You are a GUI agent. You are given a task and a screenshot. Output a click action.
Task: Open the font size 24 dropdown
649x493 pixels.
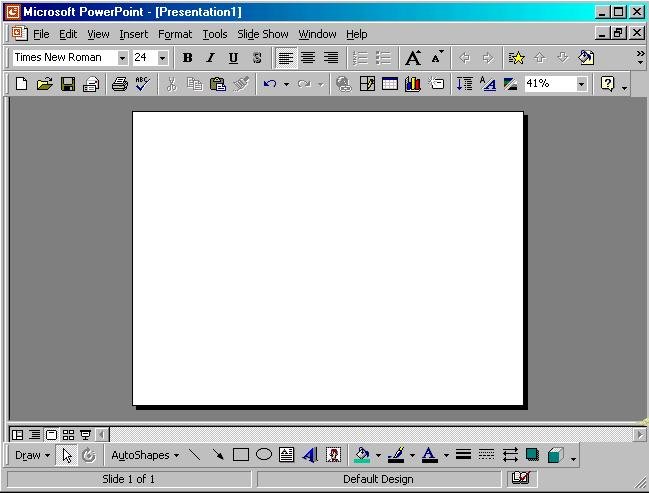(x=163, y=58)
